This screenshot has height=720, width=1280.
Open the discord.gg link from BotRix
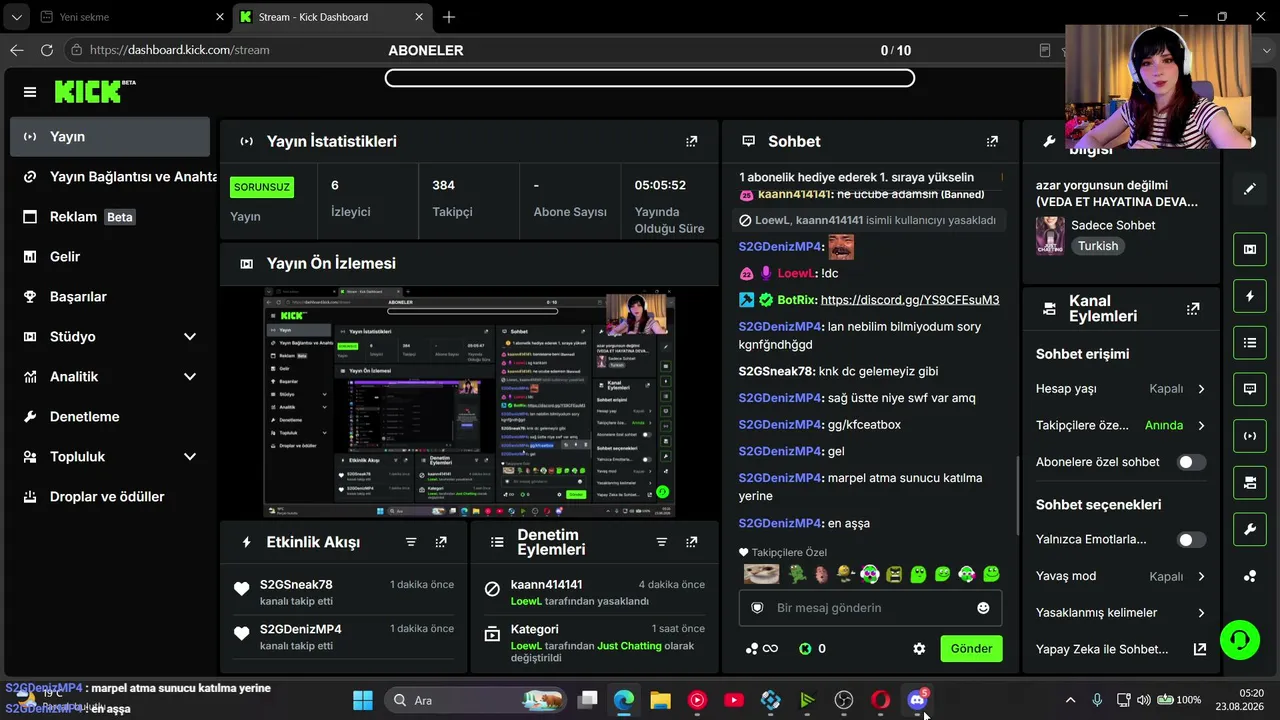point(910,300)
